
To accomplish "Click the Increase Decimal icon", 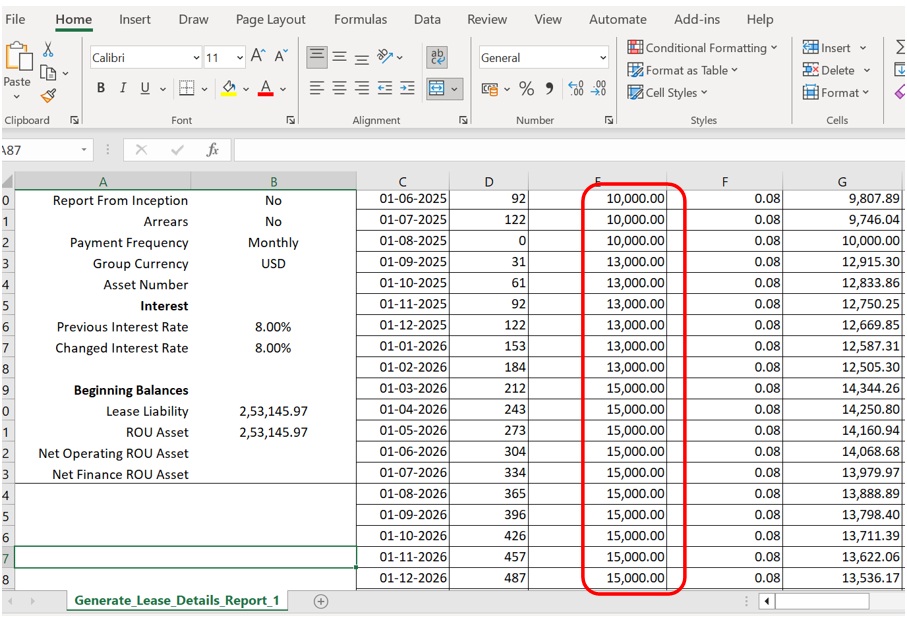I will pyautogui.click(x=576, y=89).
